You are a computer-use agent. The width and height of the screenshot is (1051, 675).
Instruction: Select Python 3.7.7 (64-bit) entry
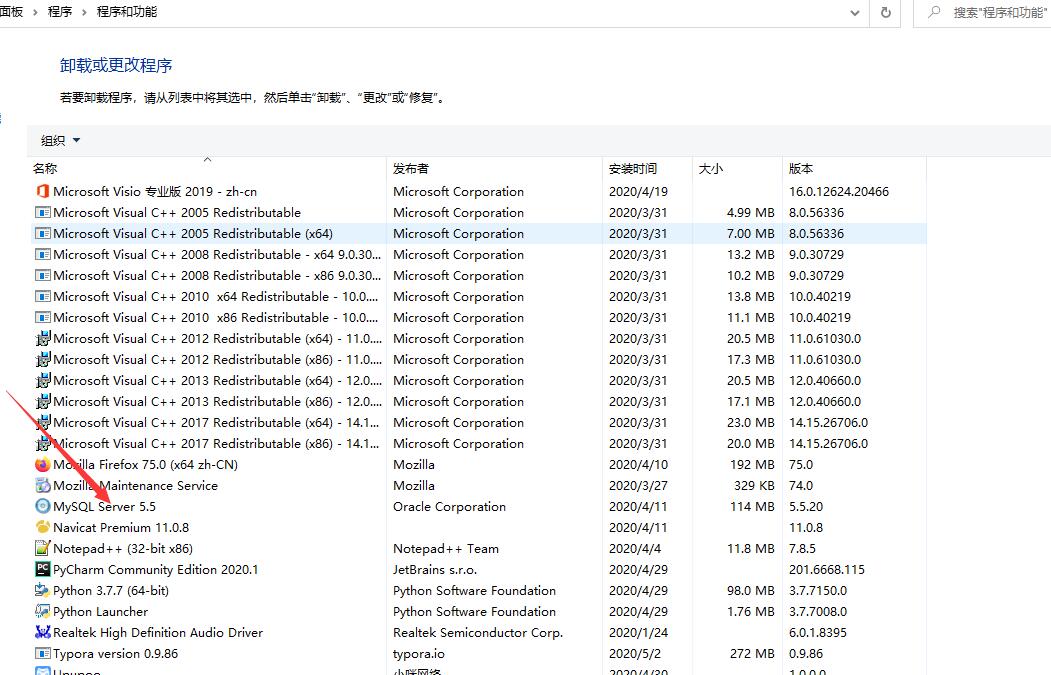click(111, 591)
